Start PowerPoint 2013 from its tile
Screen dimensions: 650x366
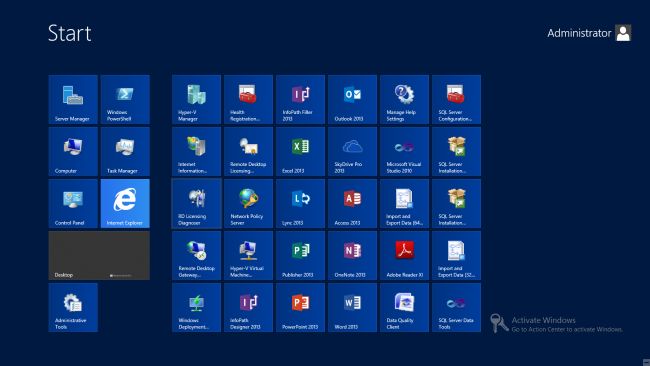click(x=301, y=308)
